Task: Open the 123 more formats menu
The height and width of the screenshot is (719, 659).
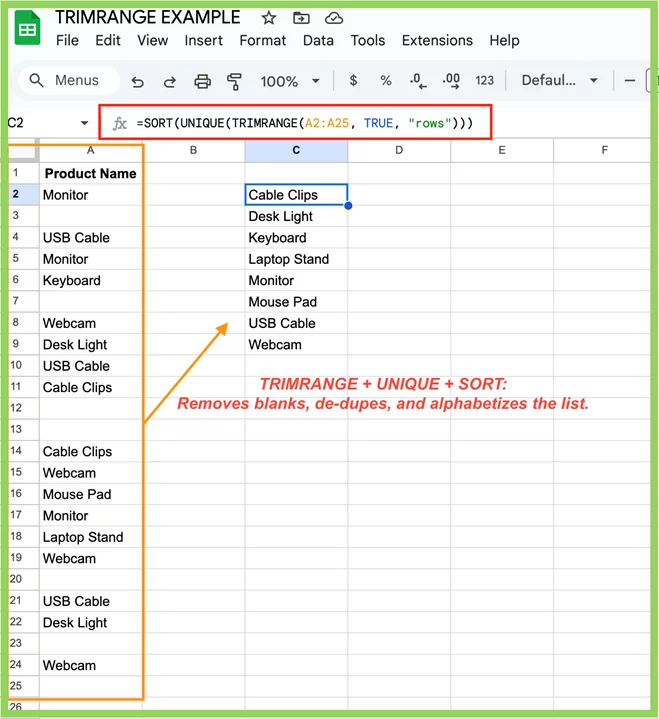Action: 485,81
